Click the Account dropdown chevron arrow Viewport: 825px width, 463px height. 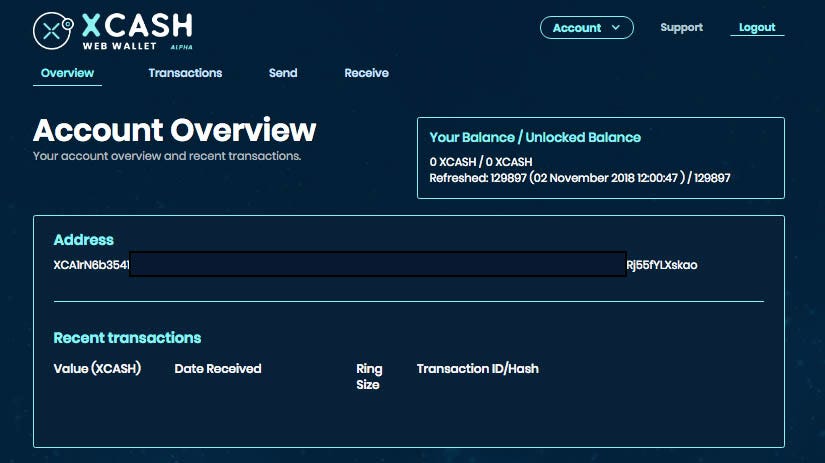[x=616, y=27]
